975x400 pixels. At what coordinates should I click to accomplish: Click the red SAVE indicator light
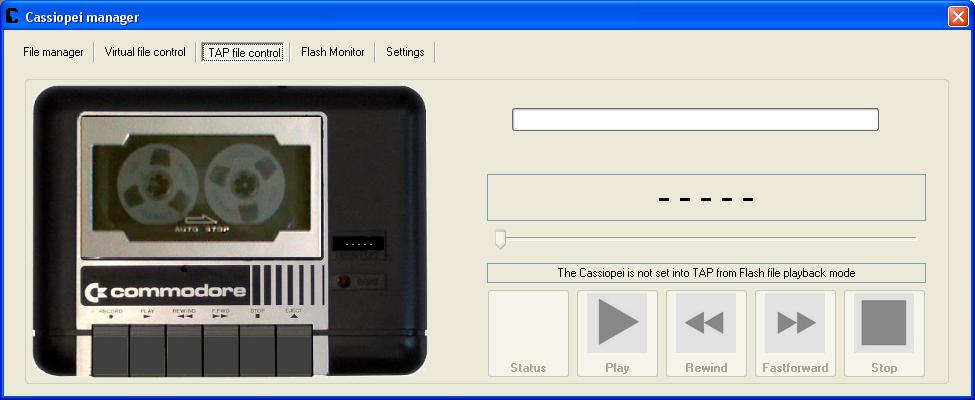(x=342, y=282)
